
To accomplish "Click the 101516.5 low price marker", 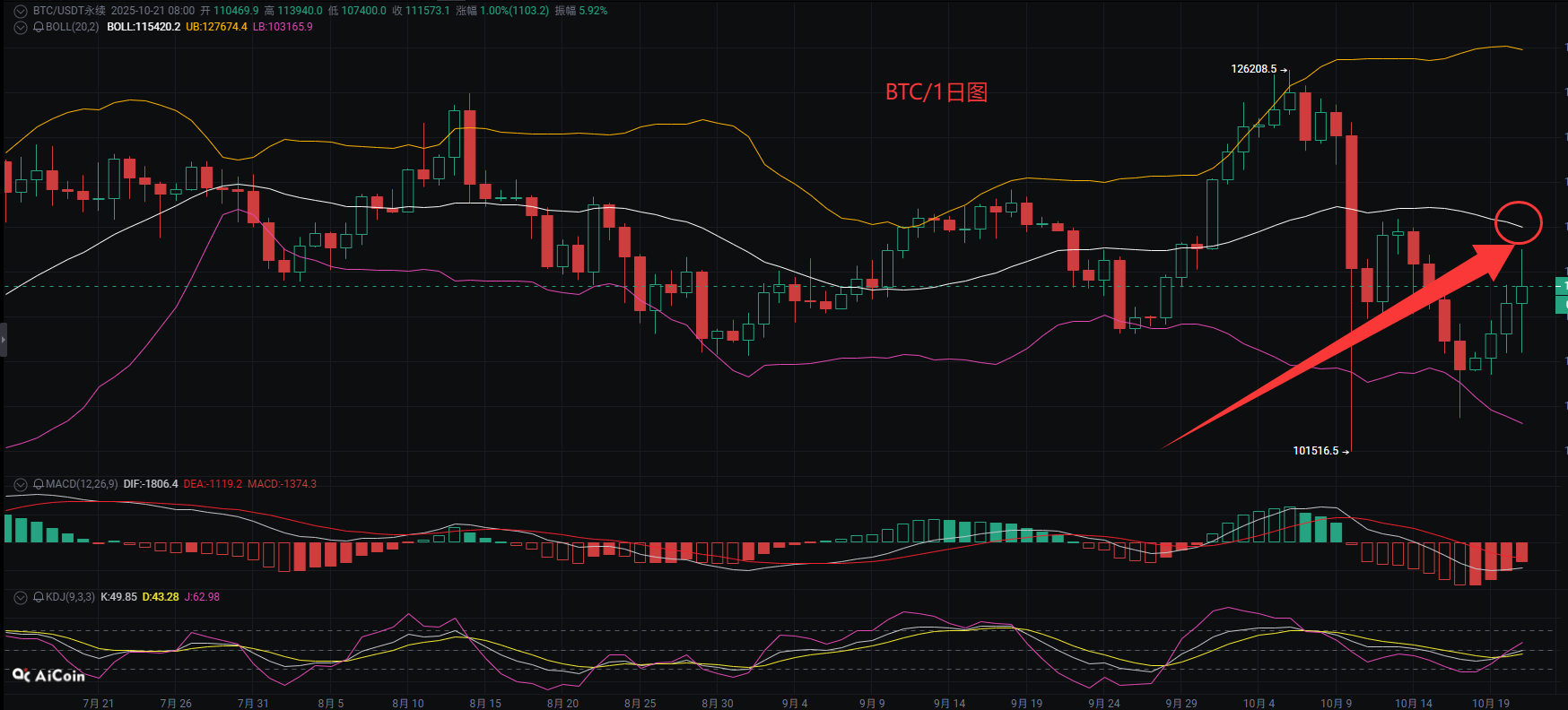I will click(1315, 451).
